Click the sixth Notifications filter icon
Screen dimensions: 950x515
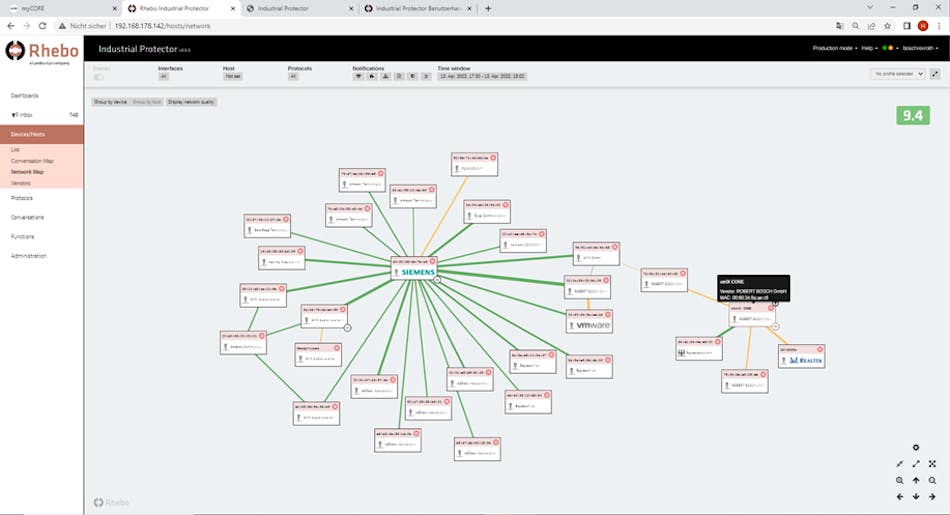(426, 76)
